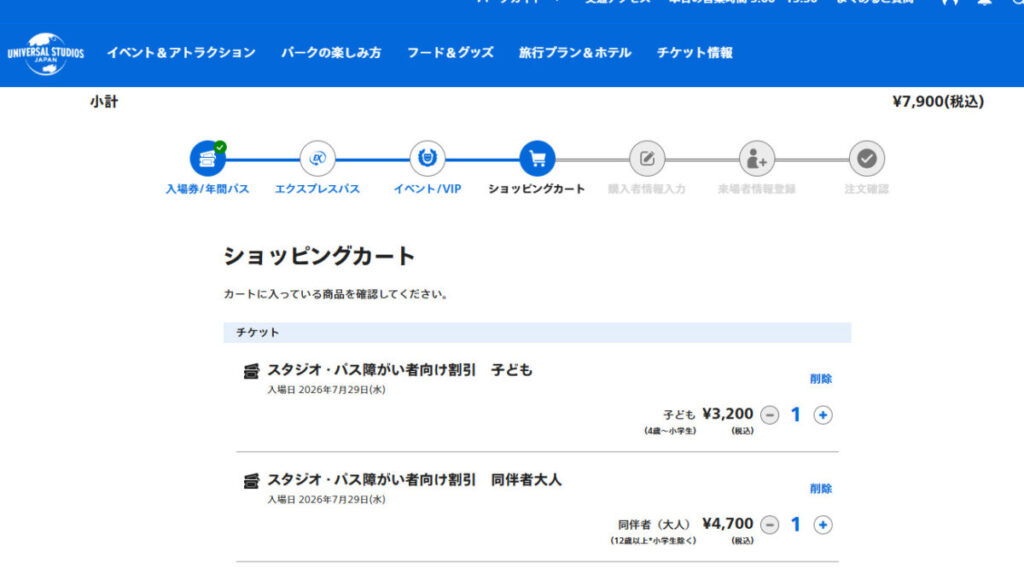Select the ショッピングカート step cart icon

pyautogui.click(x=537, y=158)
